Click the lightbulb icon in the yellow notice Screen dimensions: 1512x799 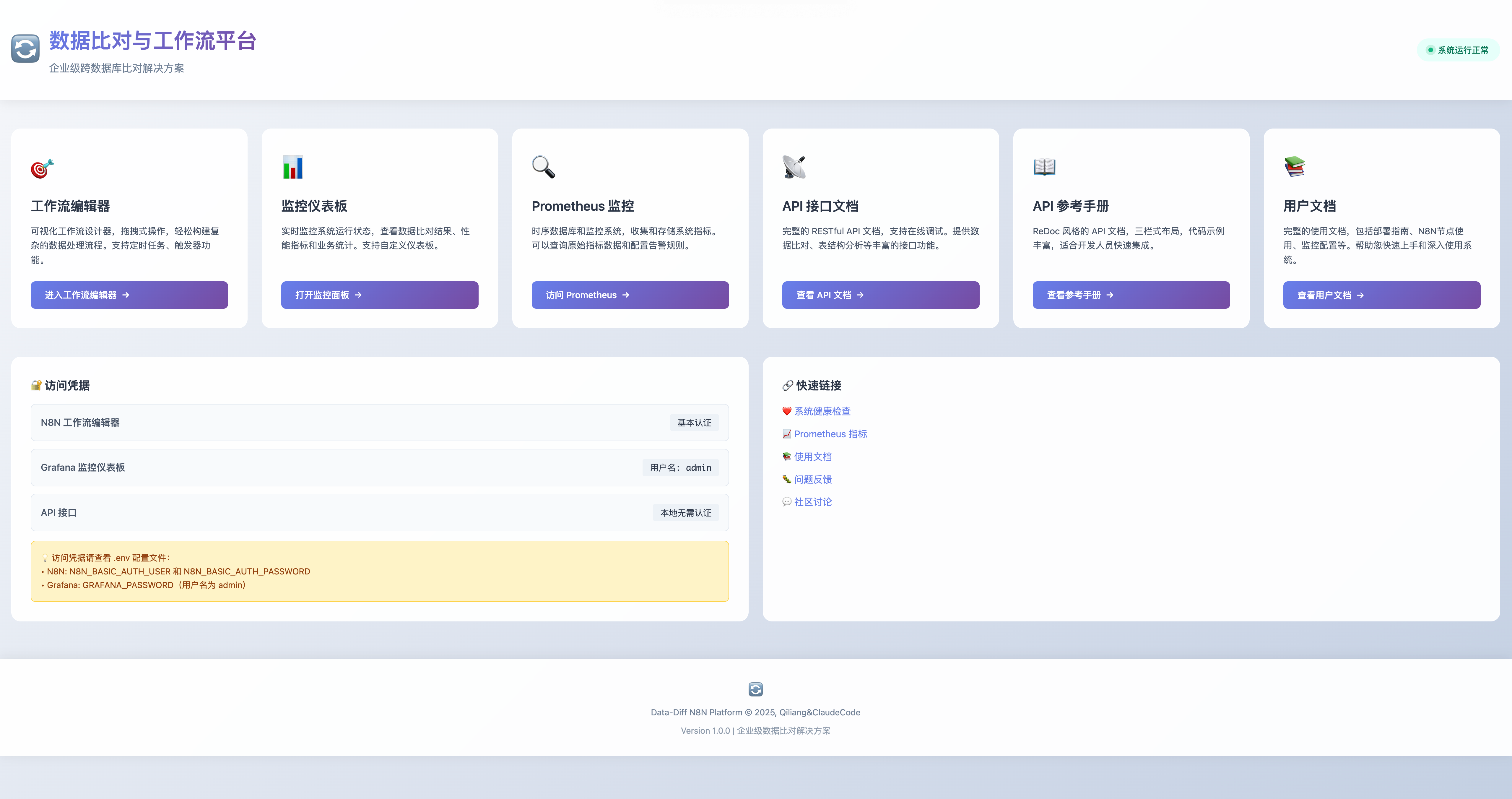coord(45,558)
